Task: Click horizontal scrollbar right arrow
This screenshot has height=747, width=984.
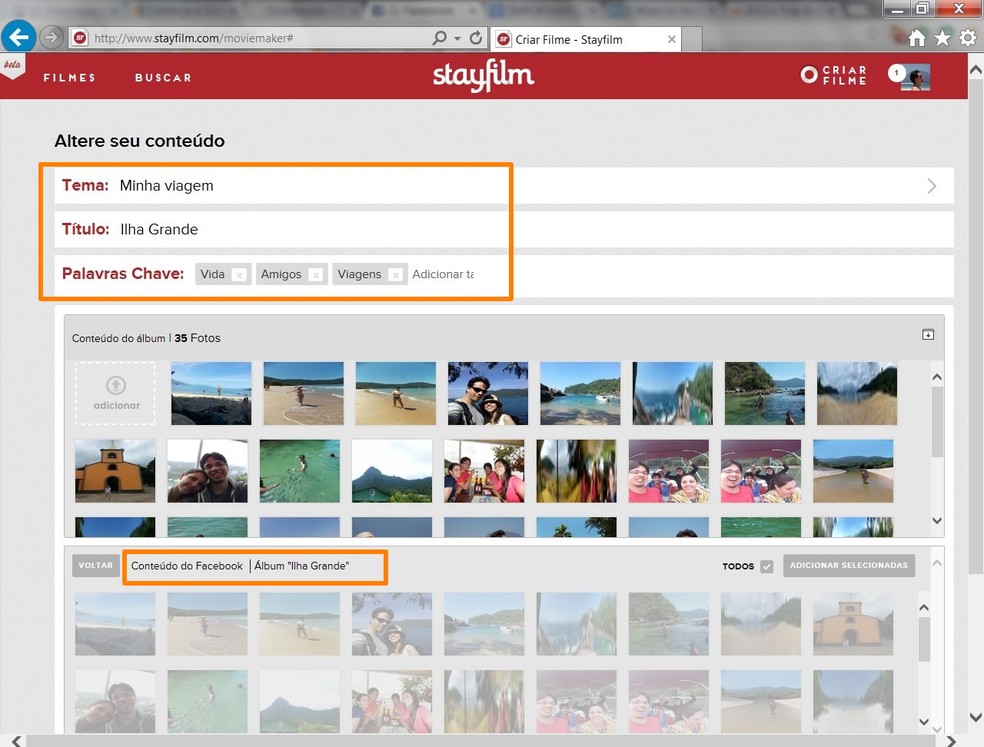Action: click(951, 741)
